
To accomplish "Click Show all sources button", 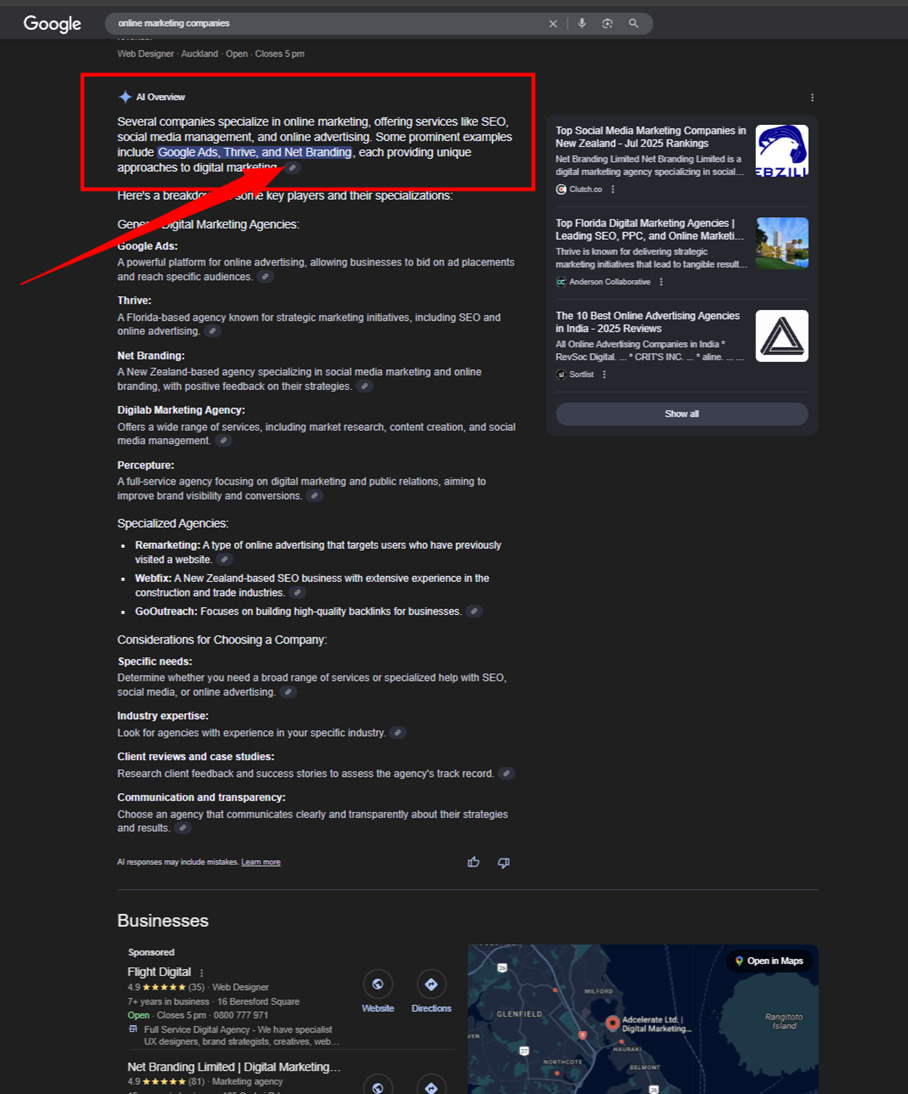I will pos(682,414).
